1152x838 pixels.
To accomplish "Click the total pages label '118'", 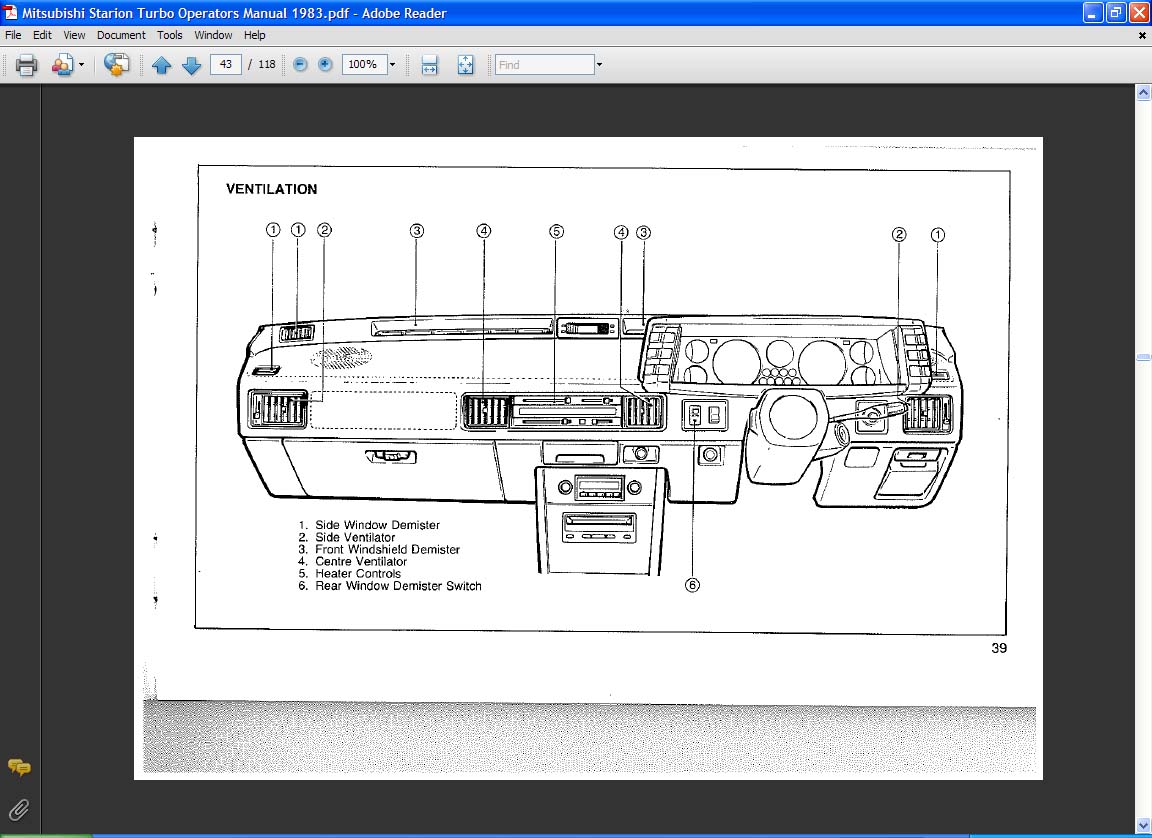I will (x=267, y=65).
